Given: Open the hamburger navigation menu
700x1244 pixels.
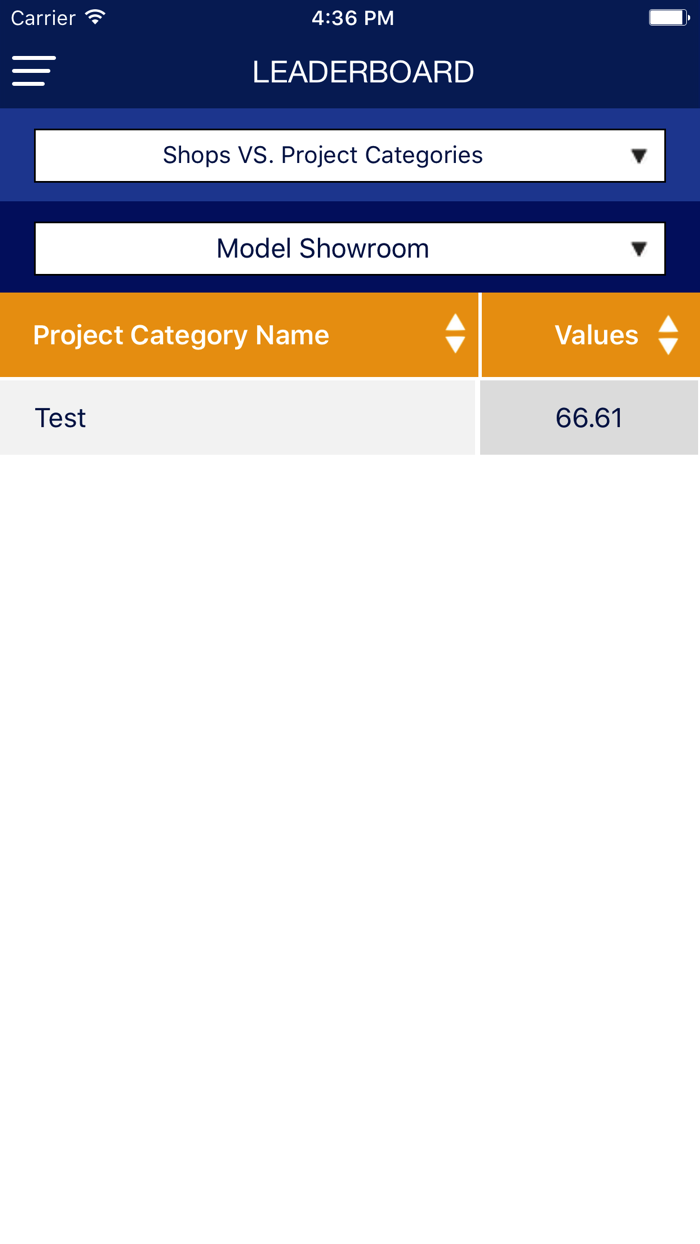Looking at the screenshot, I should (33, 71).
